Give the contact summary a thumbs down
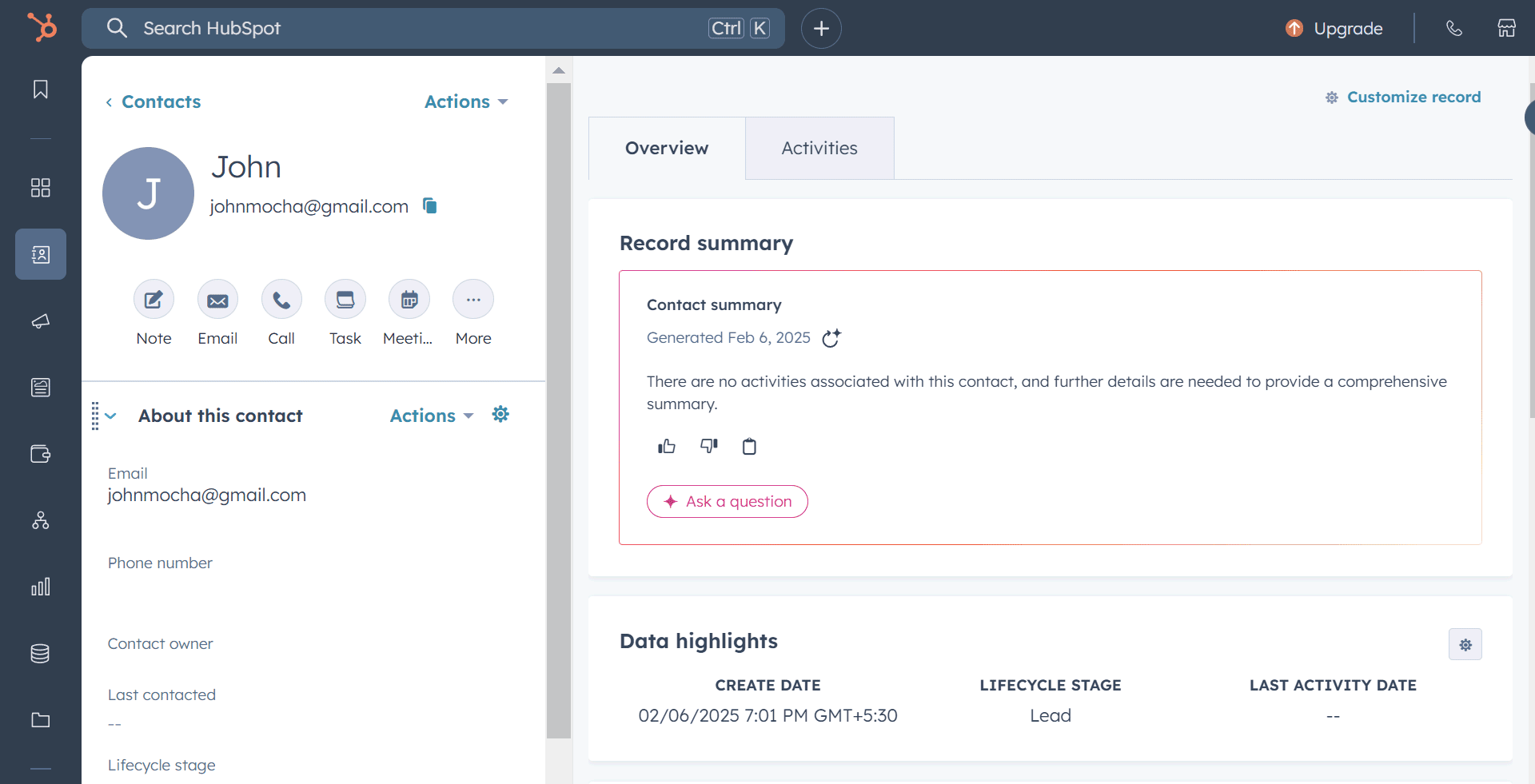The width and height of the screenshot is (1535, 784). (708, 446)
